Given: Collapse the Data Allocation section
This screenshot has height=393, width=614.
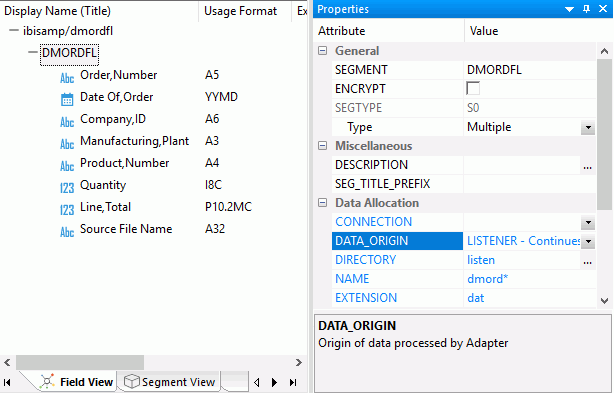Looking at the screenshot, I should click(322, 202).
